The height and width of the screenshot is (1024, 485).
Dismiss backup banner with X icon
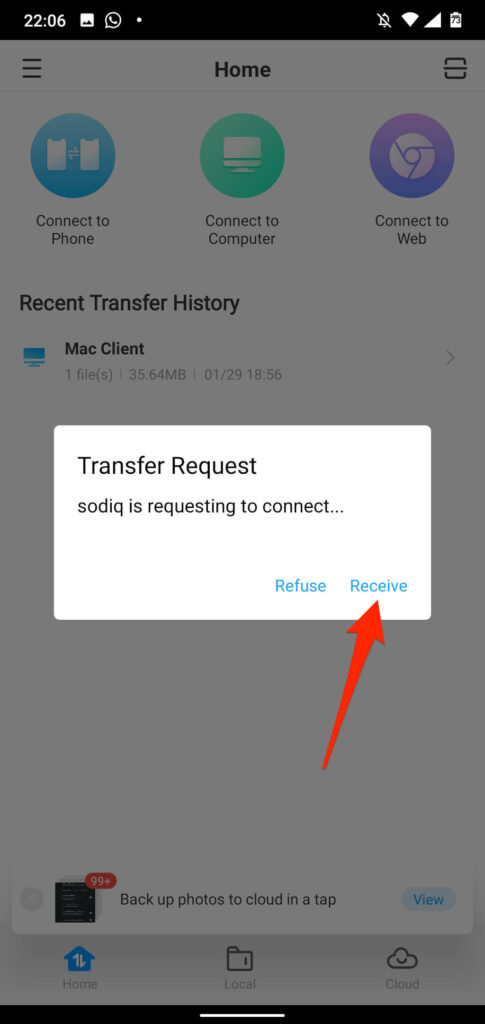click(31, 899)
